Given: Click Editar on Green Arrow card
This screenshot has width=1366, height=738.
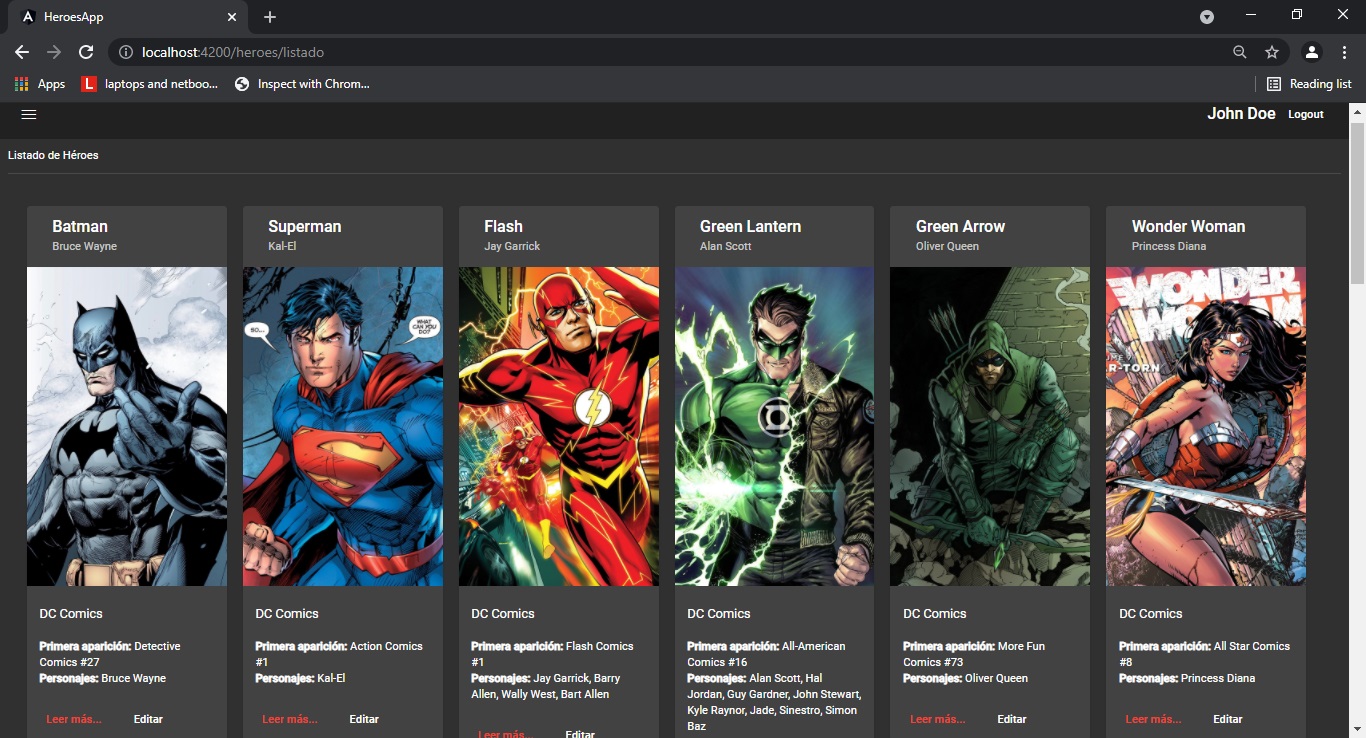Looking at the screenshot, I should click(1012, 719).
